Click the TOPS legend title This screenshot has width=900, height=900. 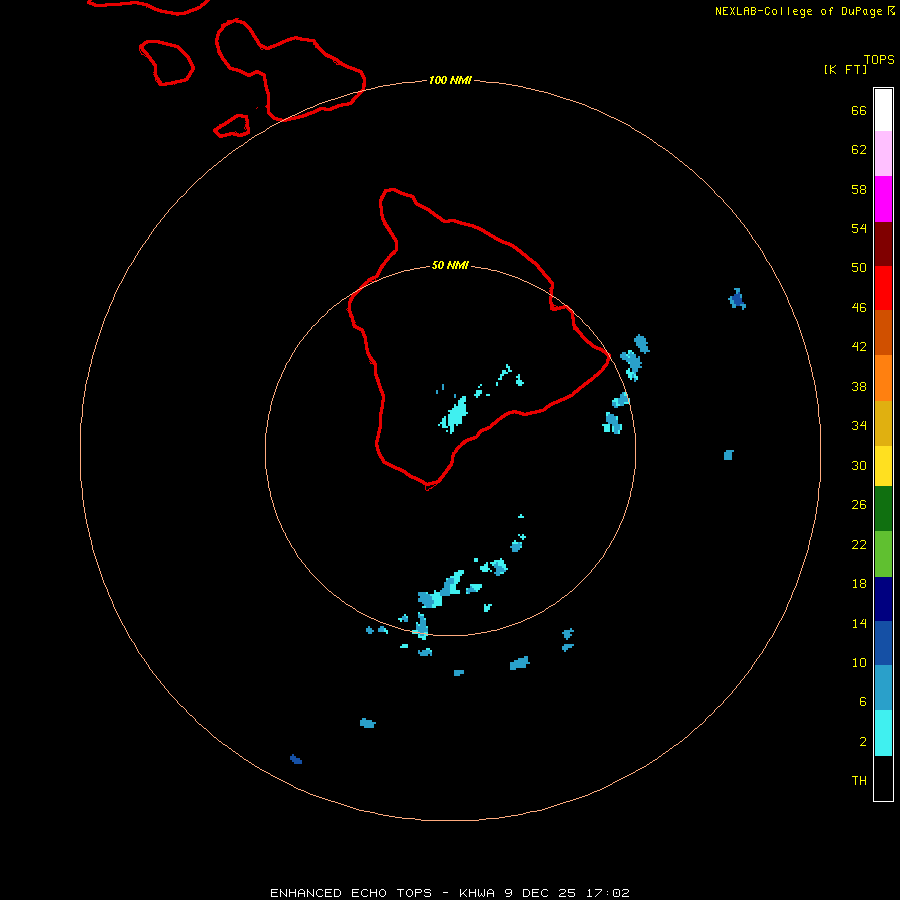point(879,59)
